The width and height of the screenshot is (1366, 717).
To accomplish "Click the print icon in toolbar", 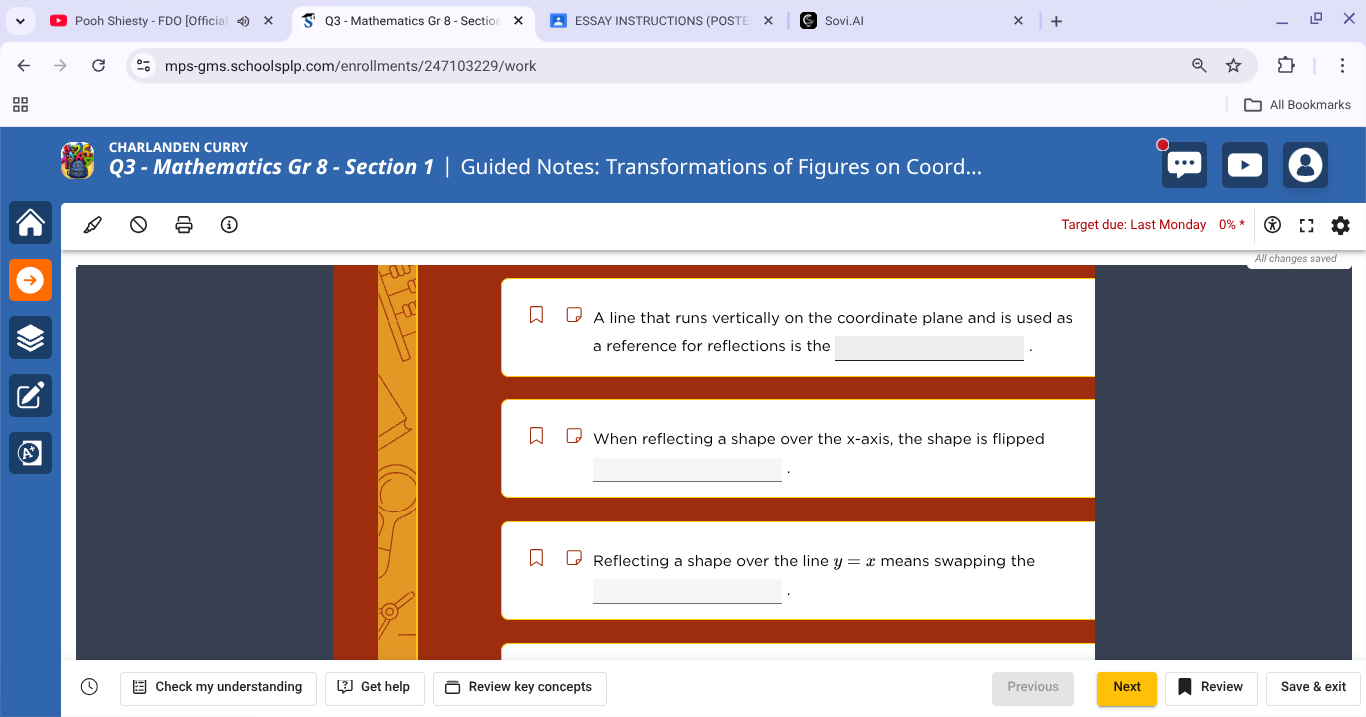I will [184, 225].
